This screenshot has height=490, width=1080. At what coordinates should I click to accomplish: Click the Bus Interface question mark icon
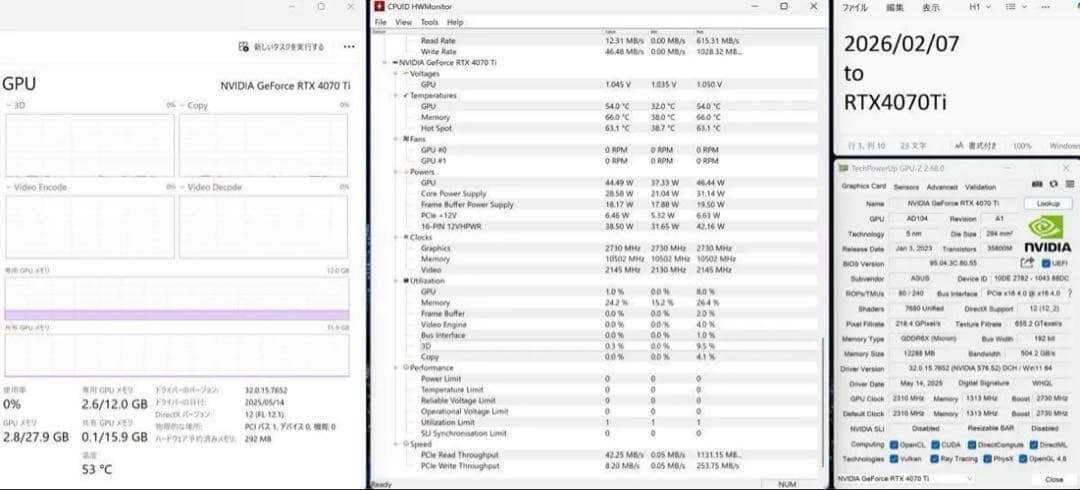pyautogui.click(x=1070, y=294)
